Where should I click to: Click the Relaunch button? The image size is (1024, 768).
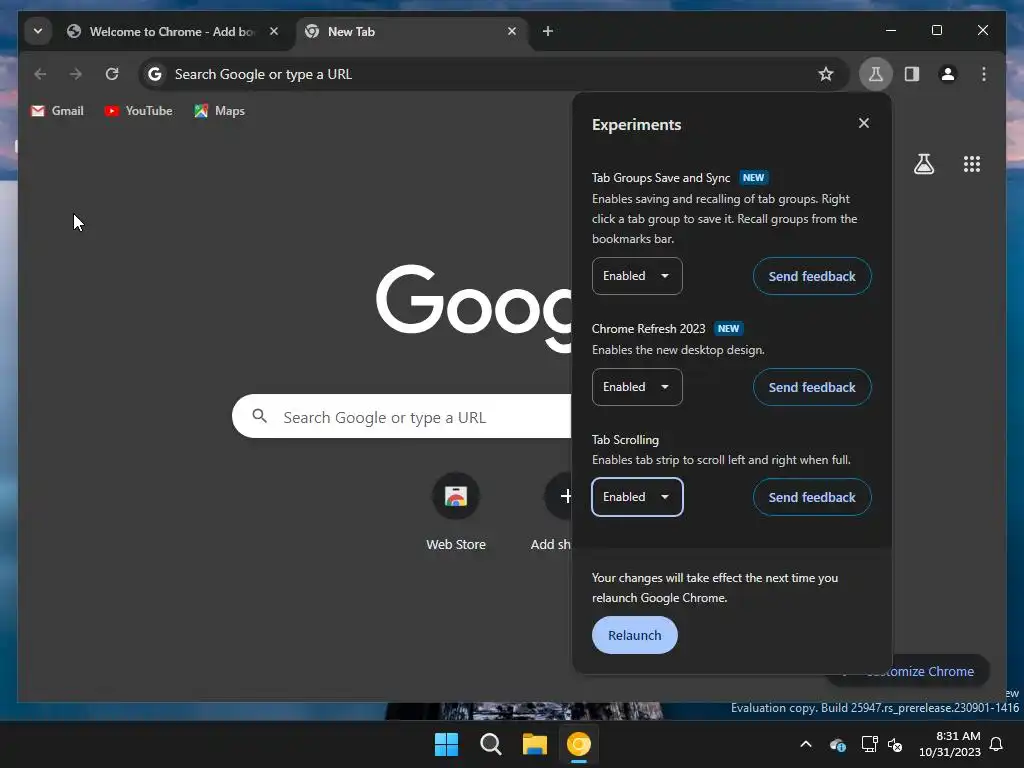(x=634, y=635)
